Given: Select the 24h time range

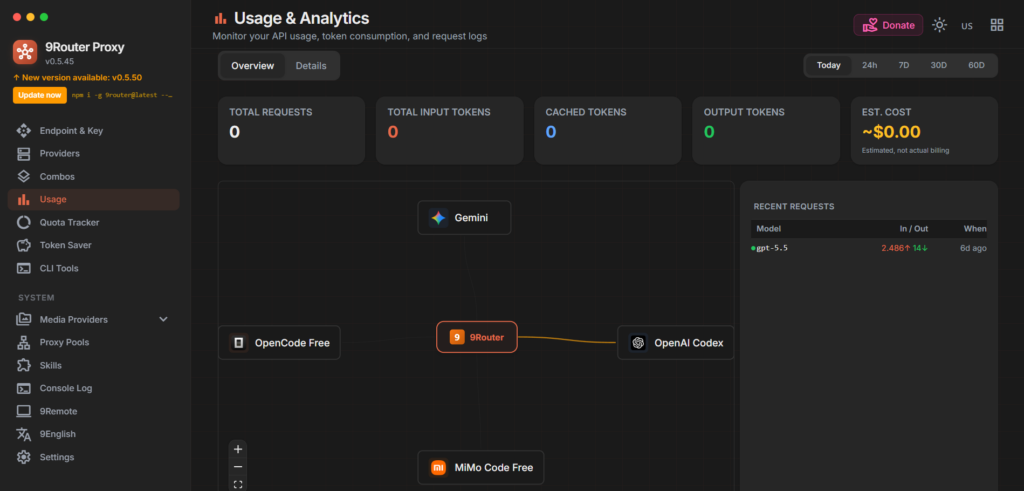Looking at the screenshot, I should pyautogui.click(x=869, y=65).
